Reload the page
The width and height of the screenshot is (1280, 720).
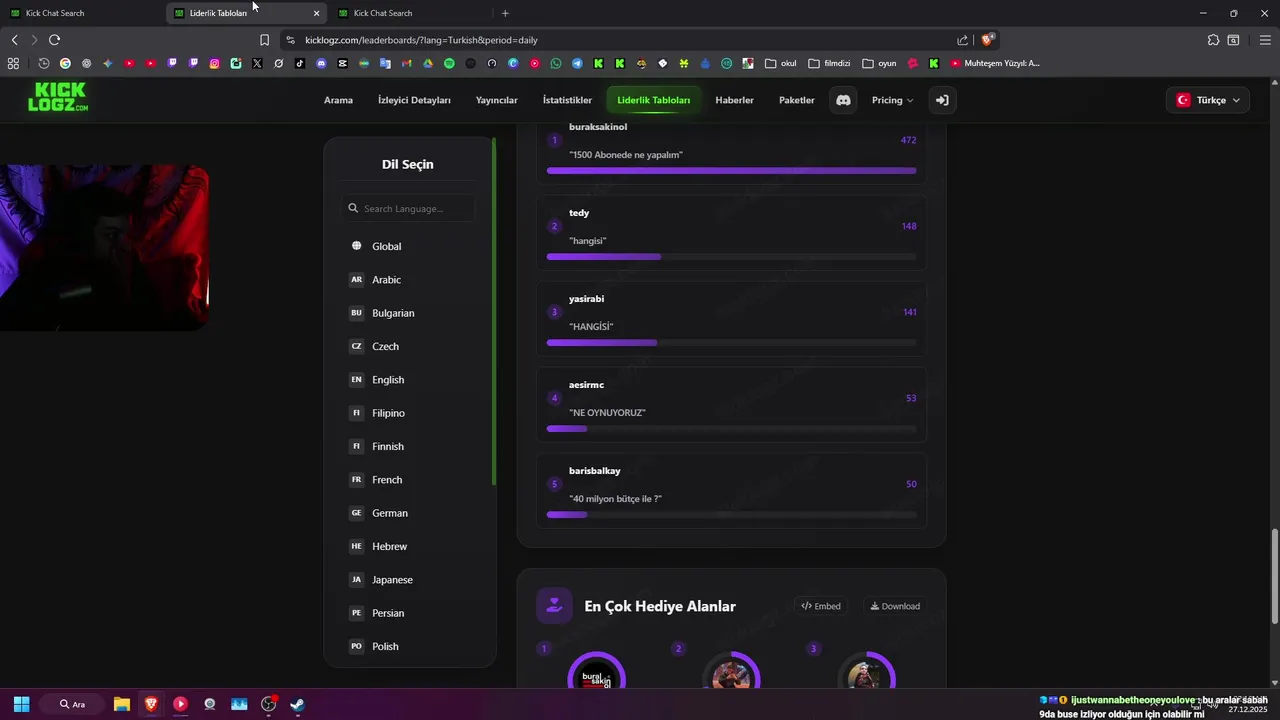(x=54, y=40)
